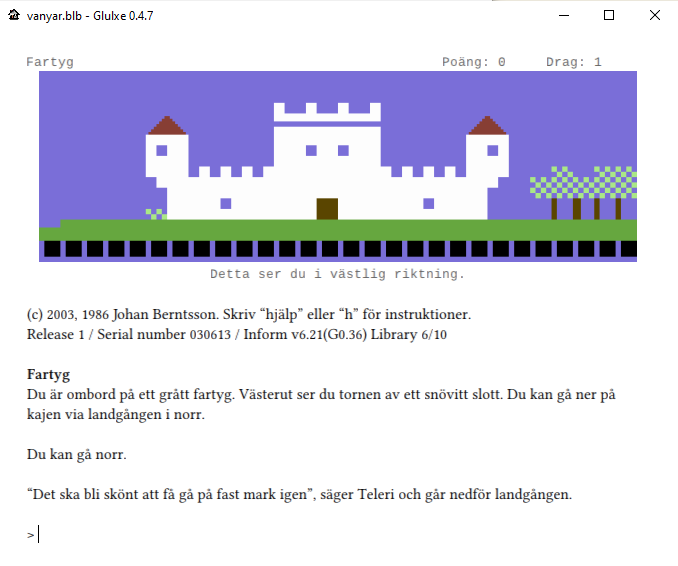Click the small bush left of castle
The width and height of the screenshot is (678, 566).
155,213
